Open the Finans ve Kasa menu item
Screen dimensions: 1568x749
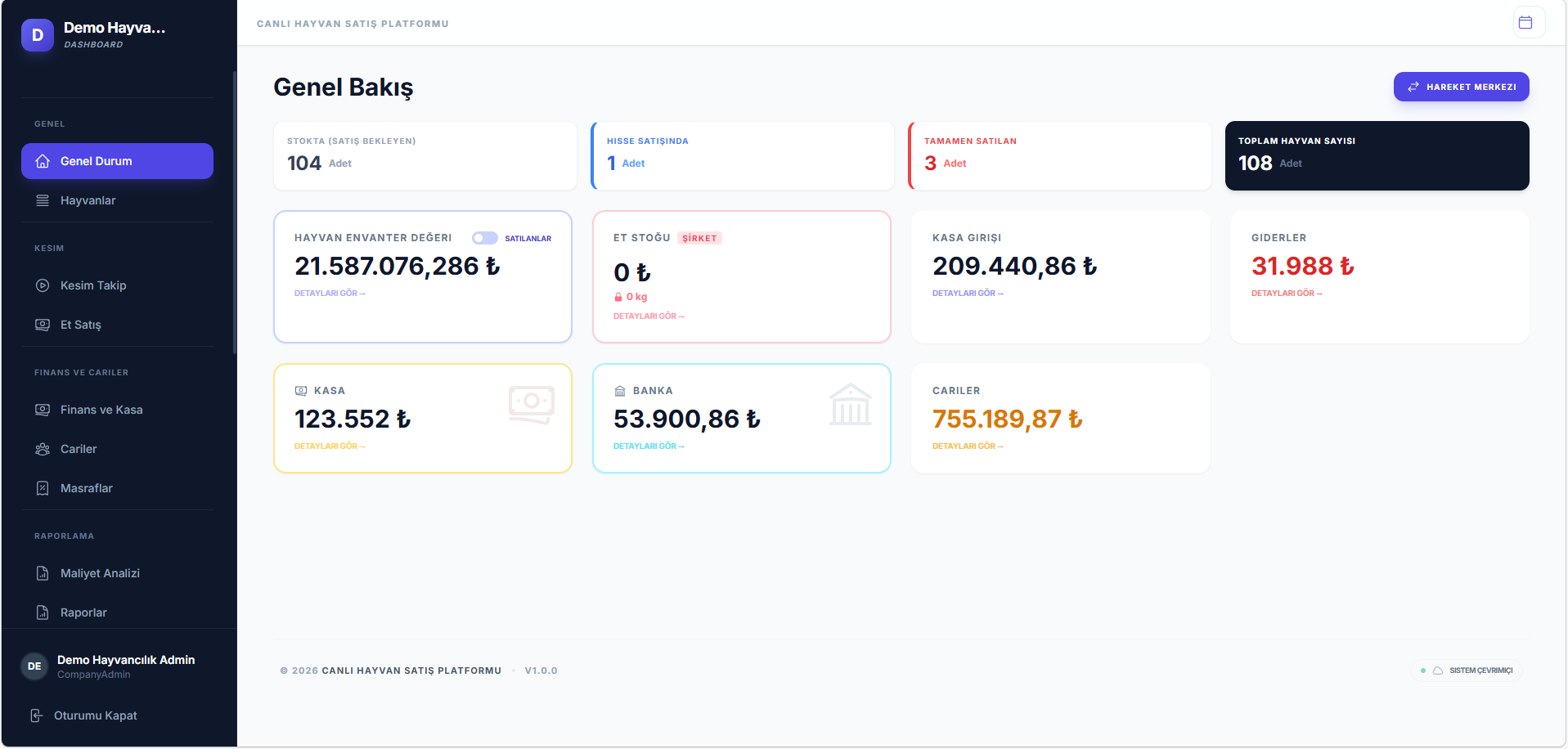[x=101, y=410]
